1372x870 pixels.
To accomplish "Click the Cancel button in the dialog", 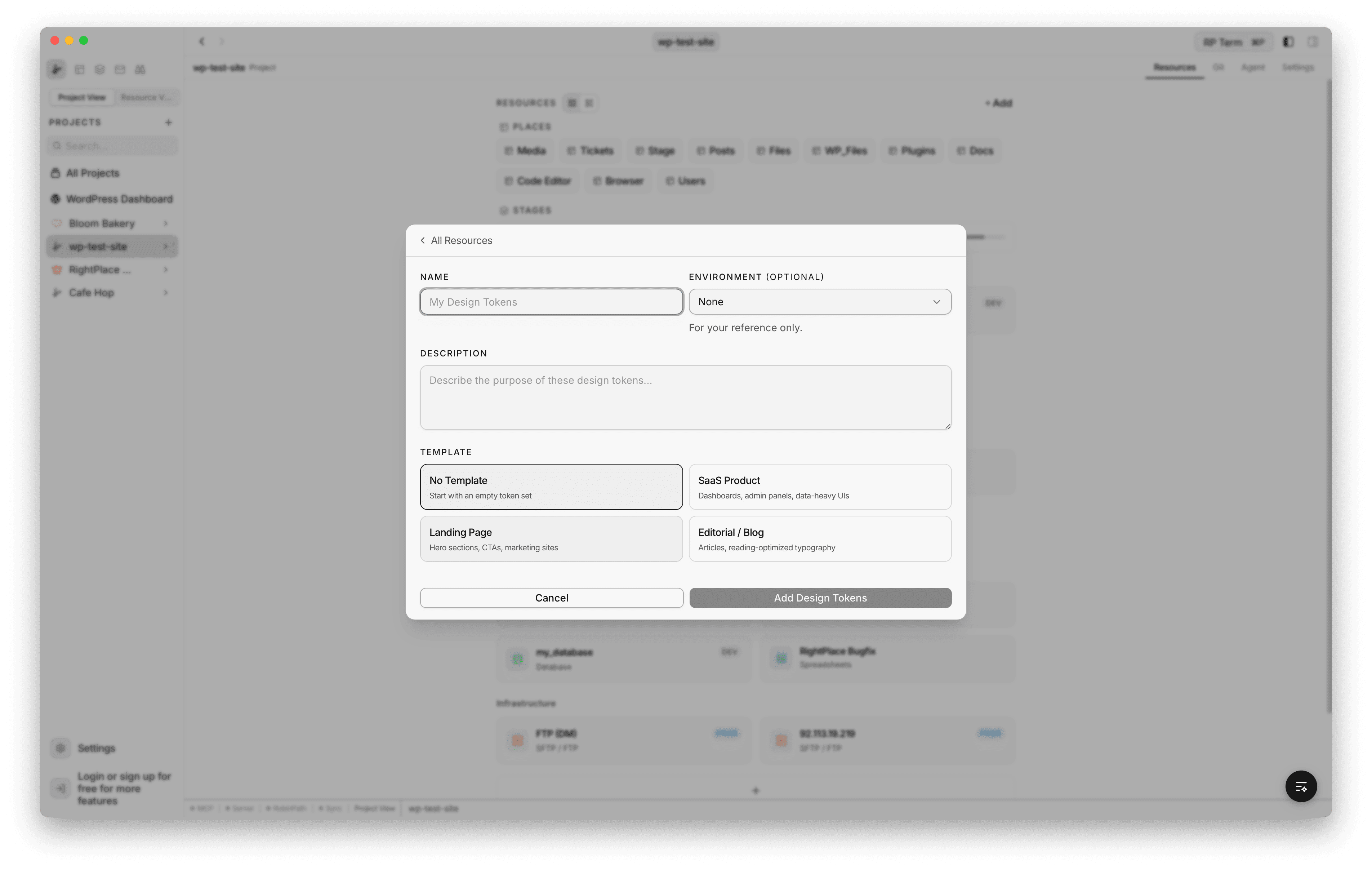I will [551, 598].
